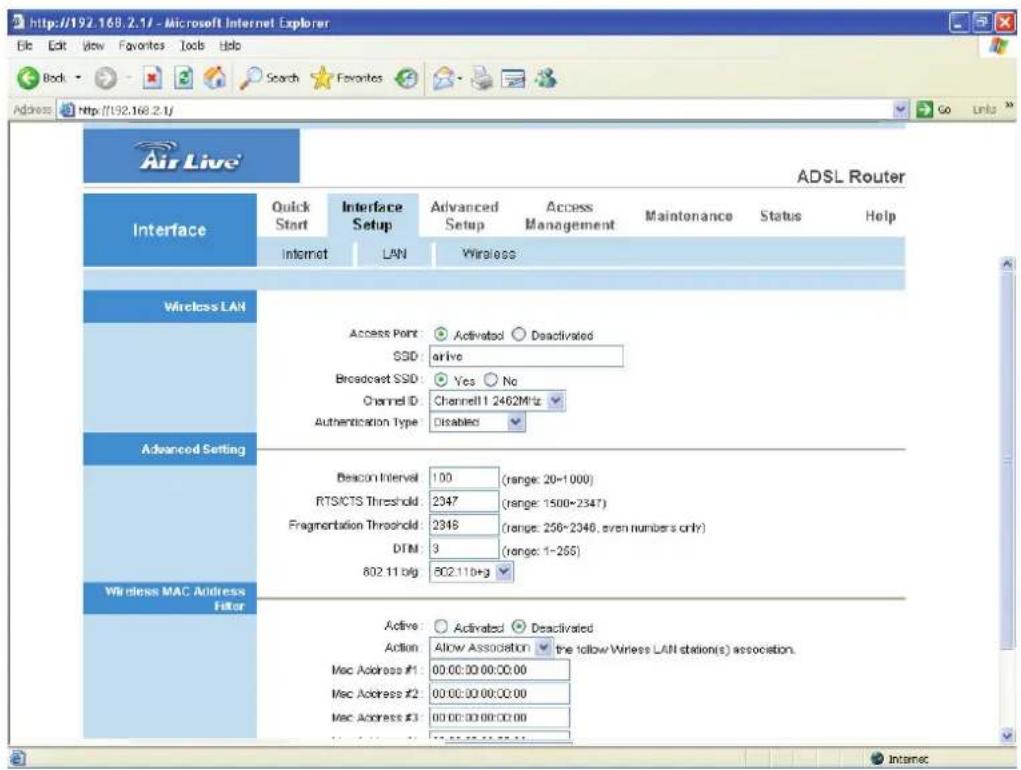The width and height of the screenshot is (1021, 770).
Task: Click the Links toolbar label
Action: [984, 109]
